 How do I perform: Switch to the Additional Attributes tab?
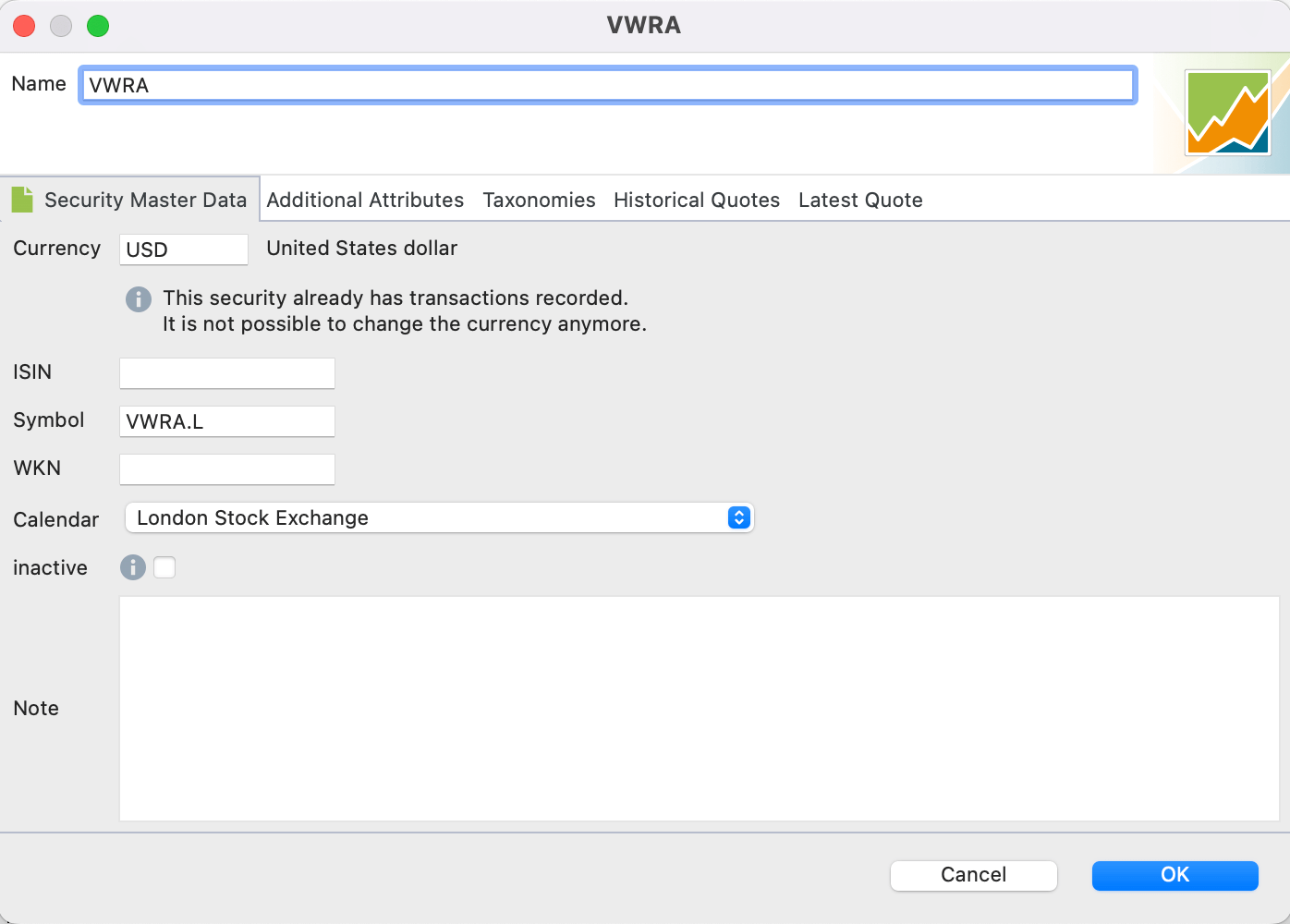tap(365, 200)
